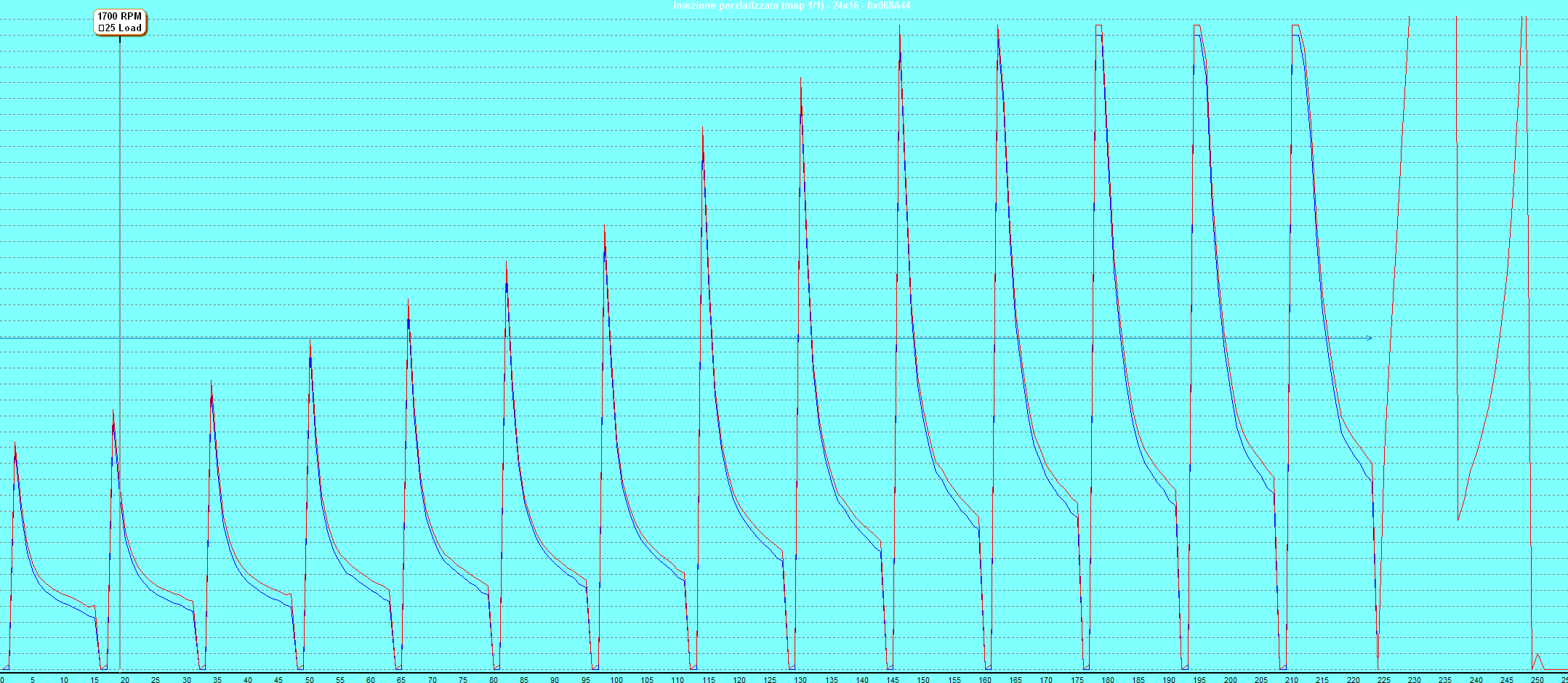The width and height of the screenshot is (1568, 683).
Task: Click the red V-shaped dip near x=237
Action: point(1458,519)
